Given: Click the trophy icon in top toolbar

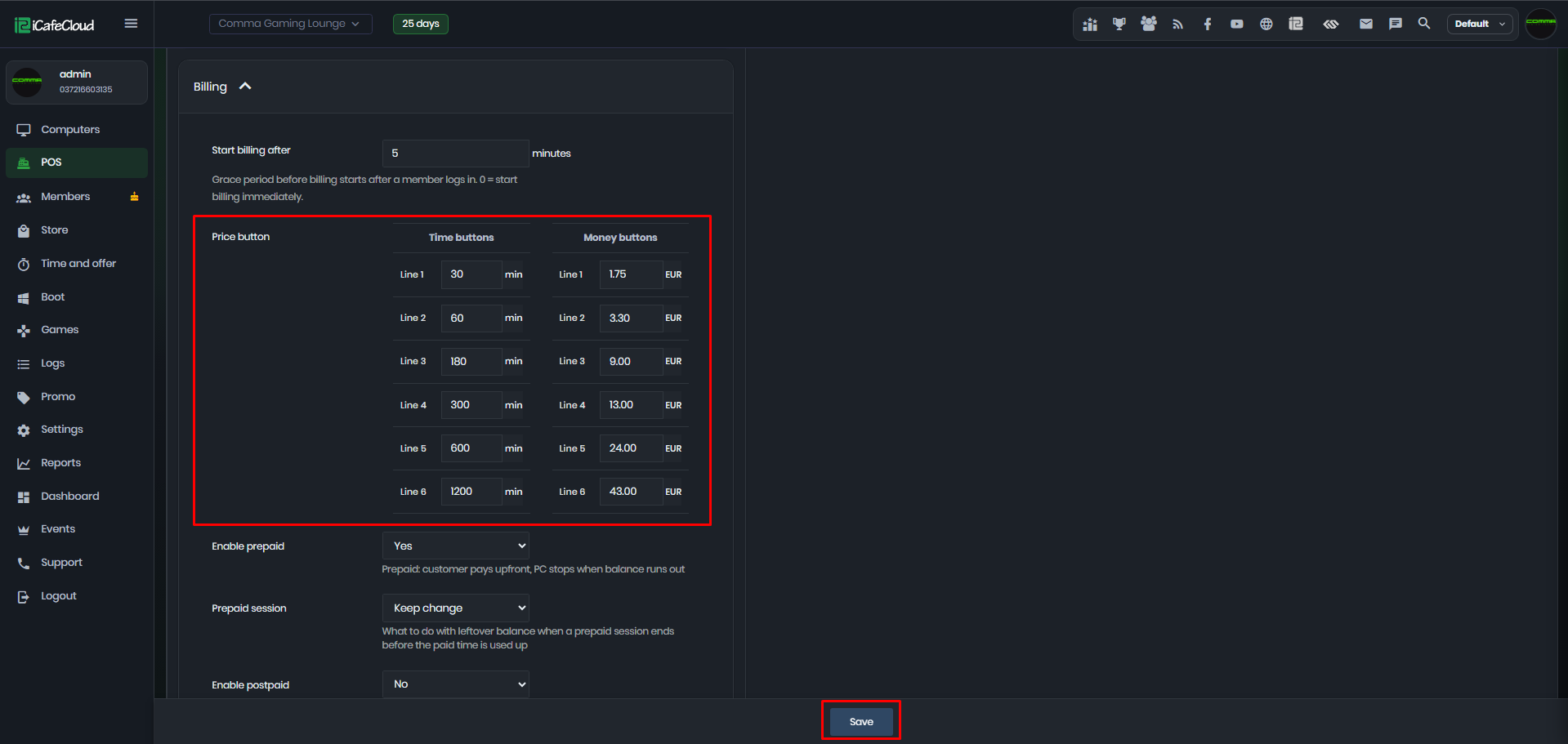Looking at the screenshot, I should (x=1119, y=24).
